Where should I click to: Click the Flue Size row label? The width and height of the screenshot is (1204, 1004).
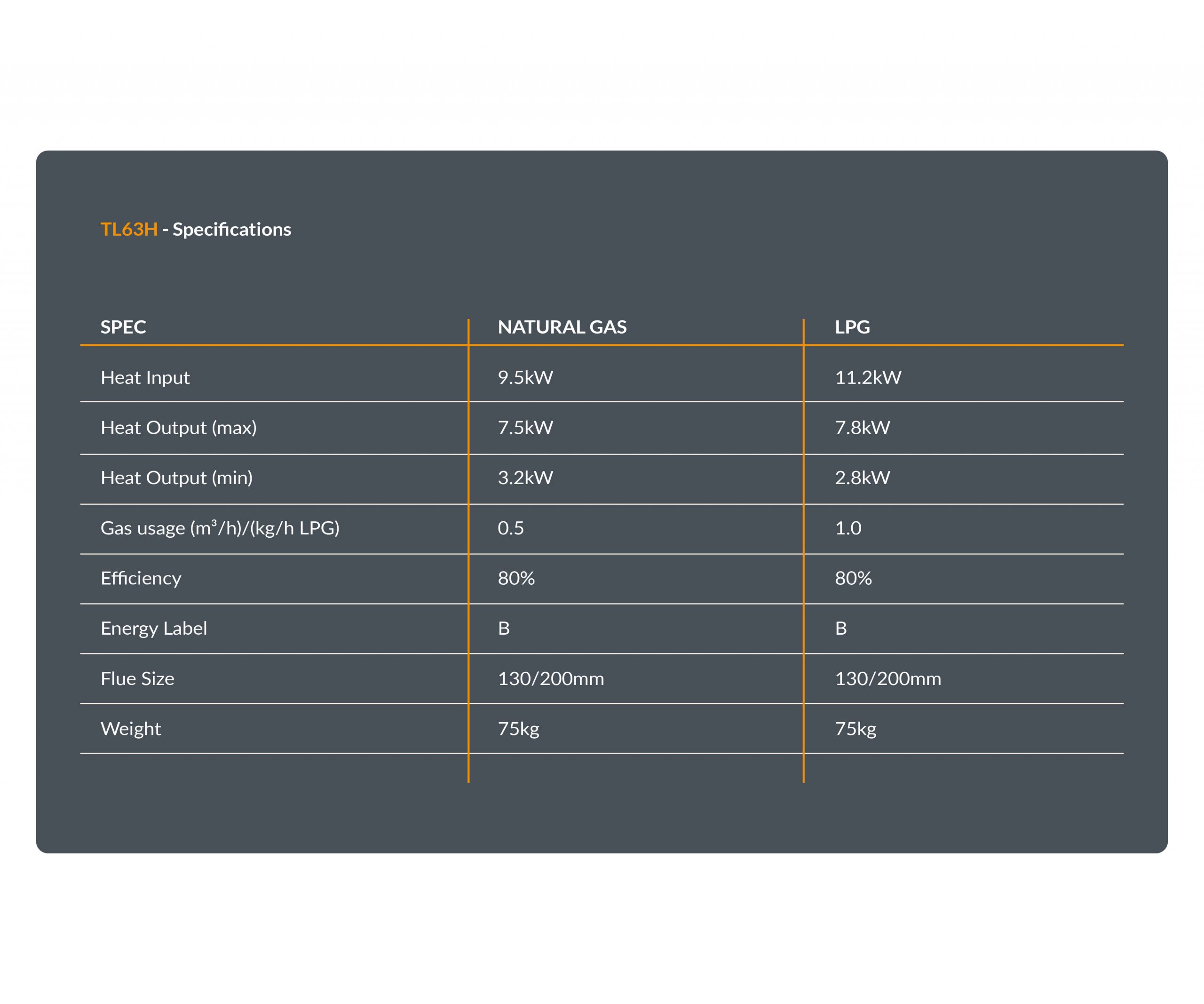(138, 678)
